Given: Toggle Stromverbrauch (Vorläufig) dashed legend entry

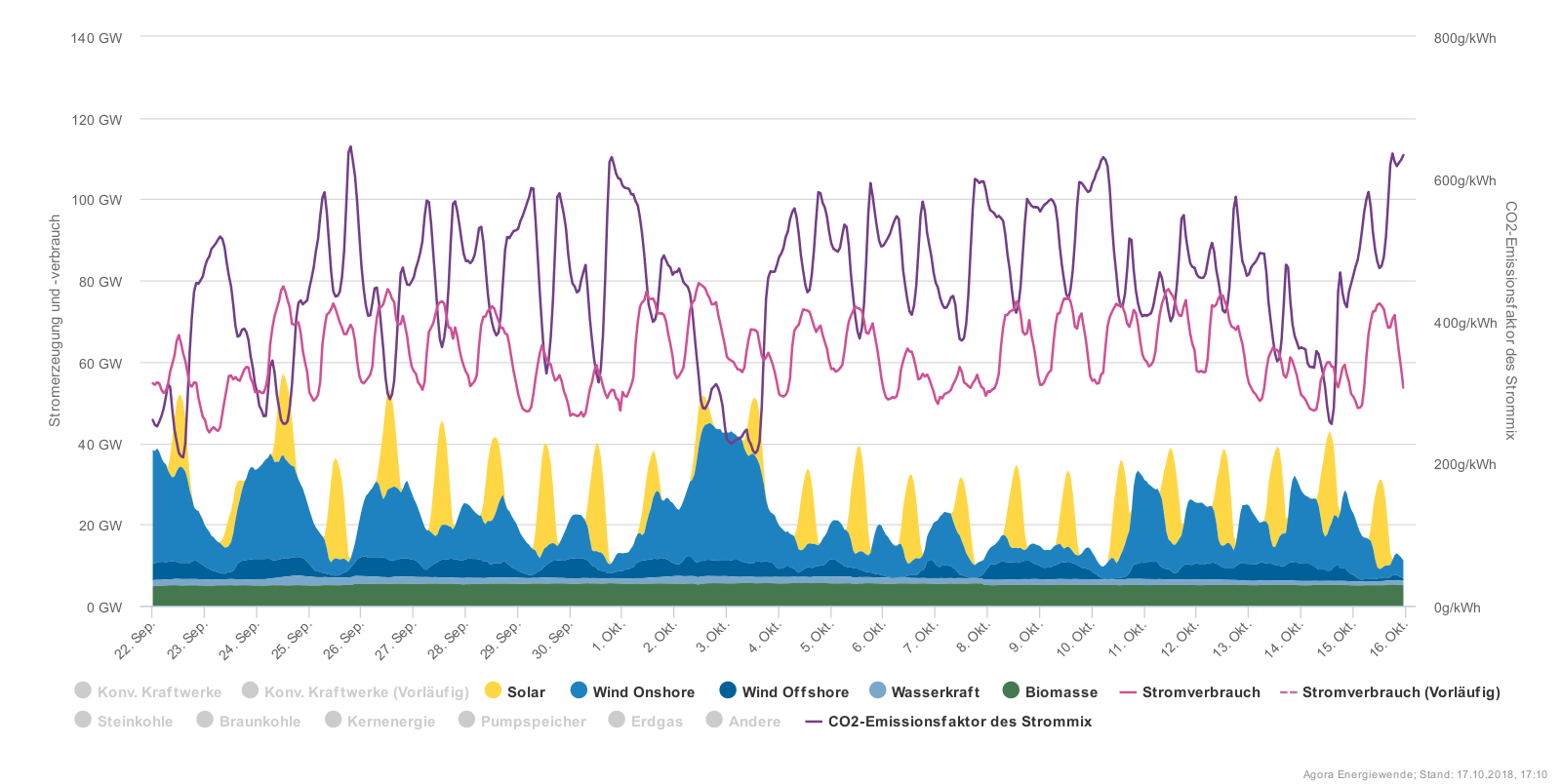Looking at the screenshot, I should pos(1400,692).
